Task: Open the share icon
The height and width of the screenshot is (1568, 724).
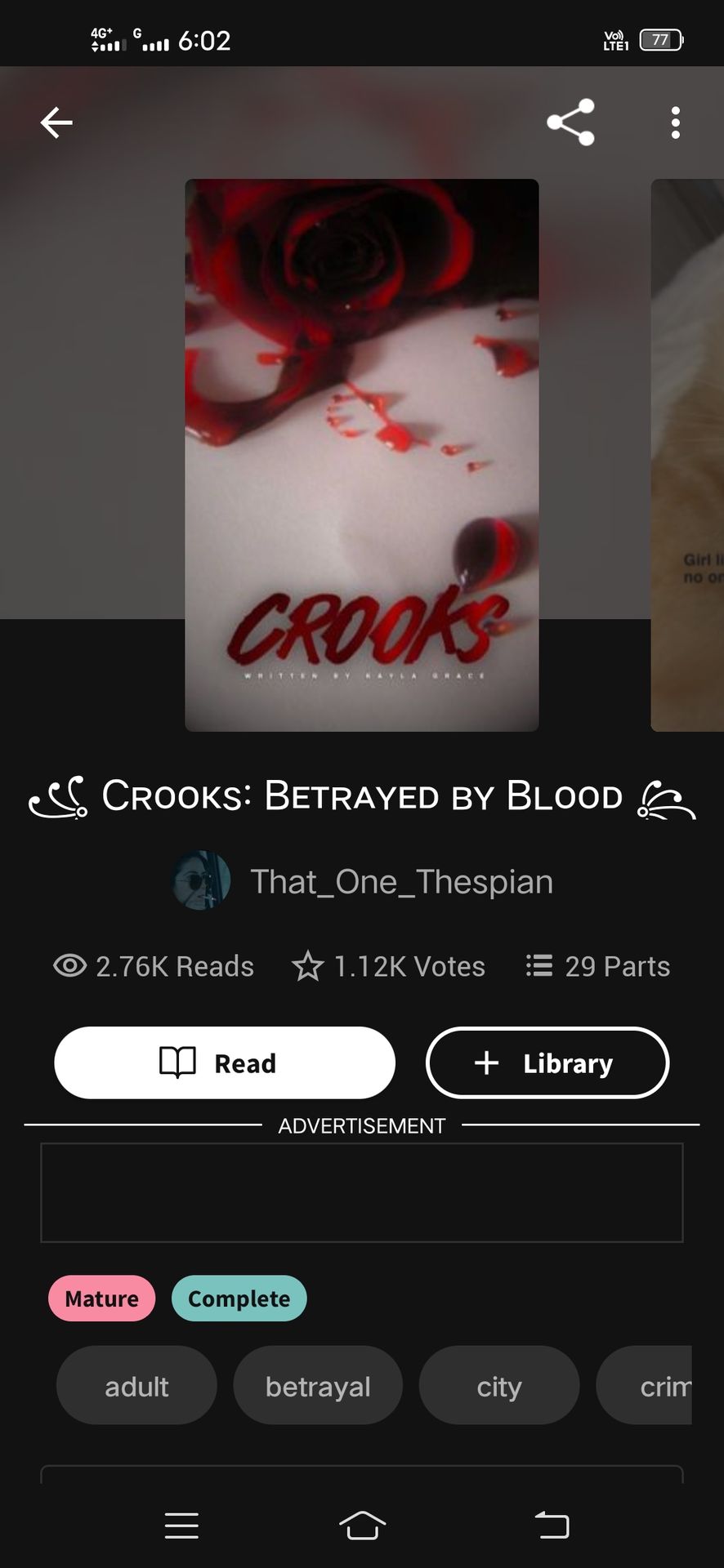Action: click(x=570, y=122)
